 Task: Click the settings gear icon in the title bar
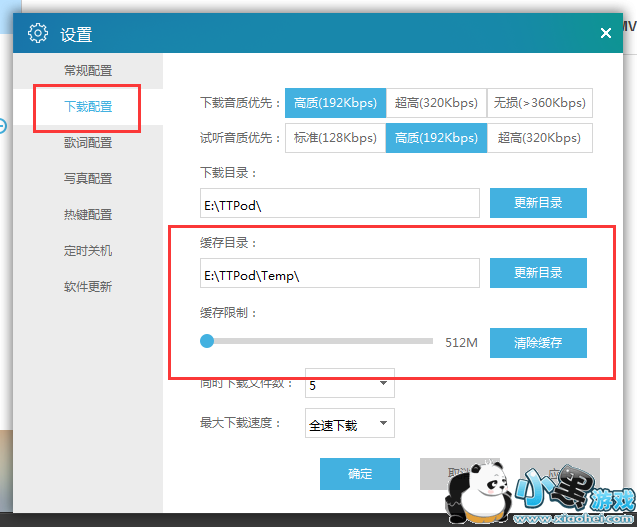pyautogui.click(x=38, y=33)
